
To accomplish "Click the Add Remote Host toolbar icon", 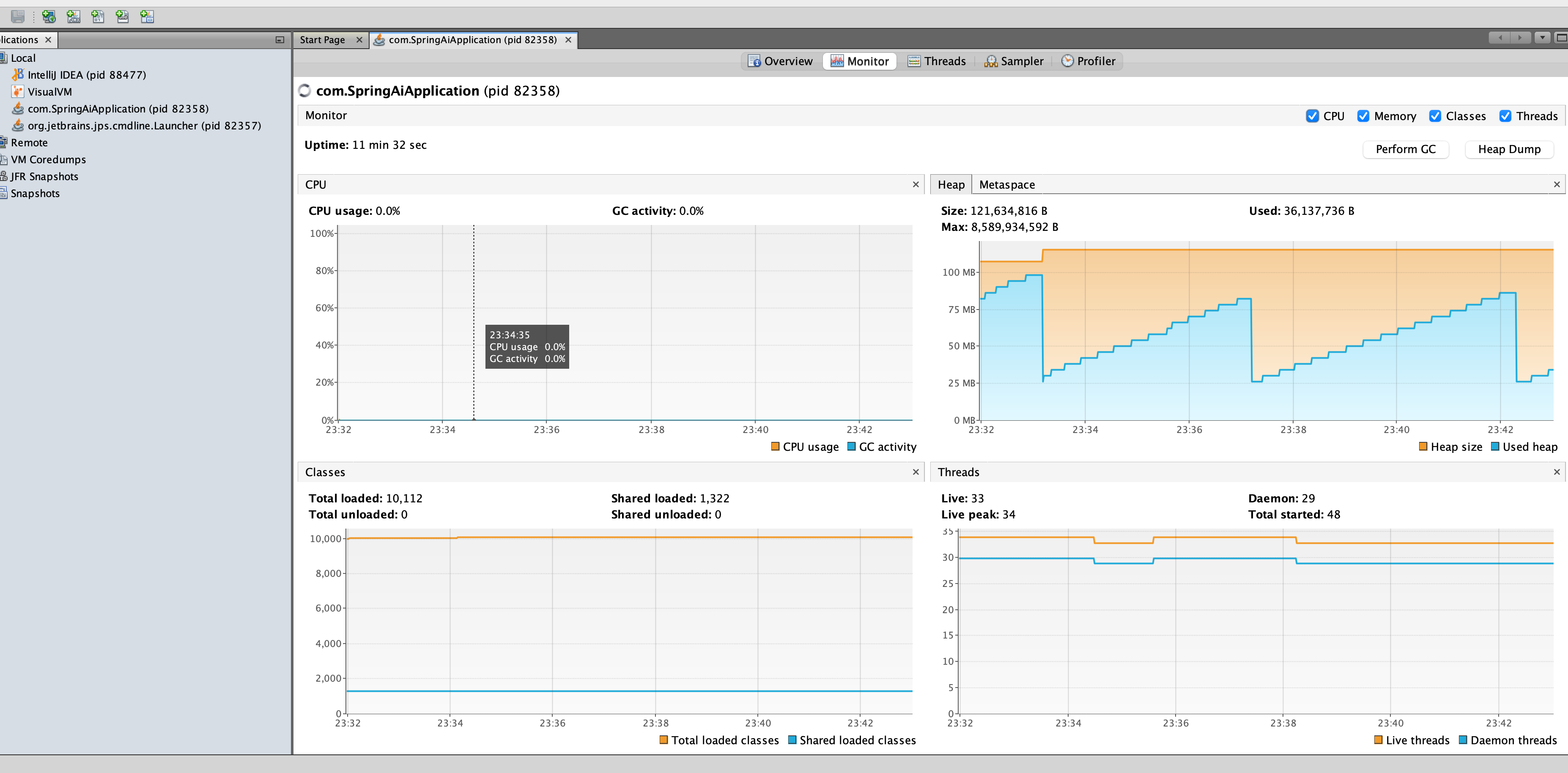I will click(49, 16).
